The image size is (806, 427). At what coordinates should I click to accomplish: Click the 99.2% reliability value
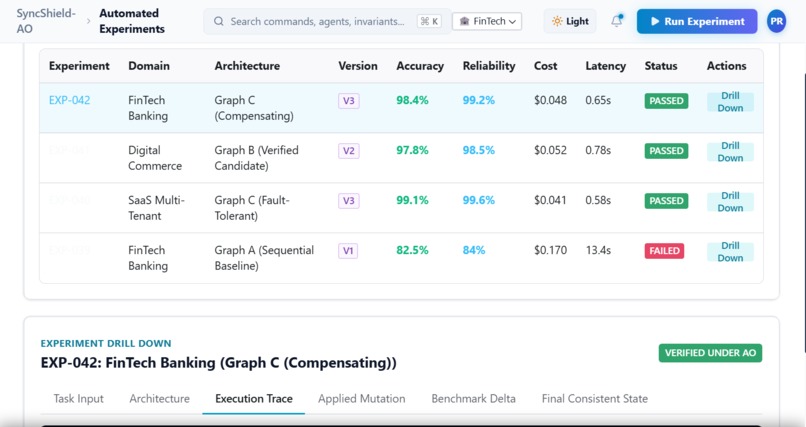coord(479,100)
